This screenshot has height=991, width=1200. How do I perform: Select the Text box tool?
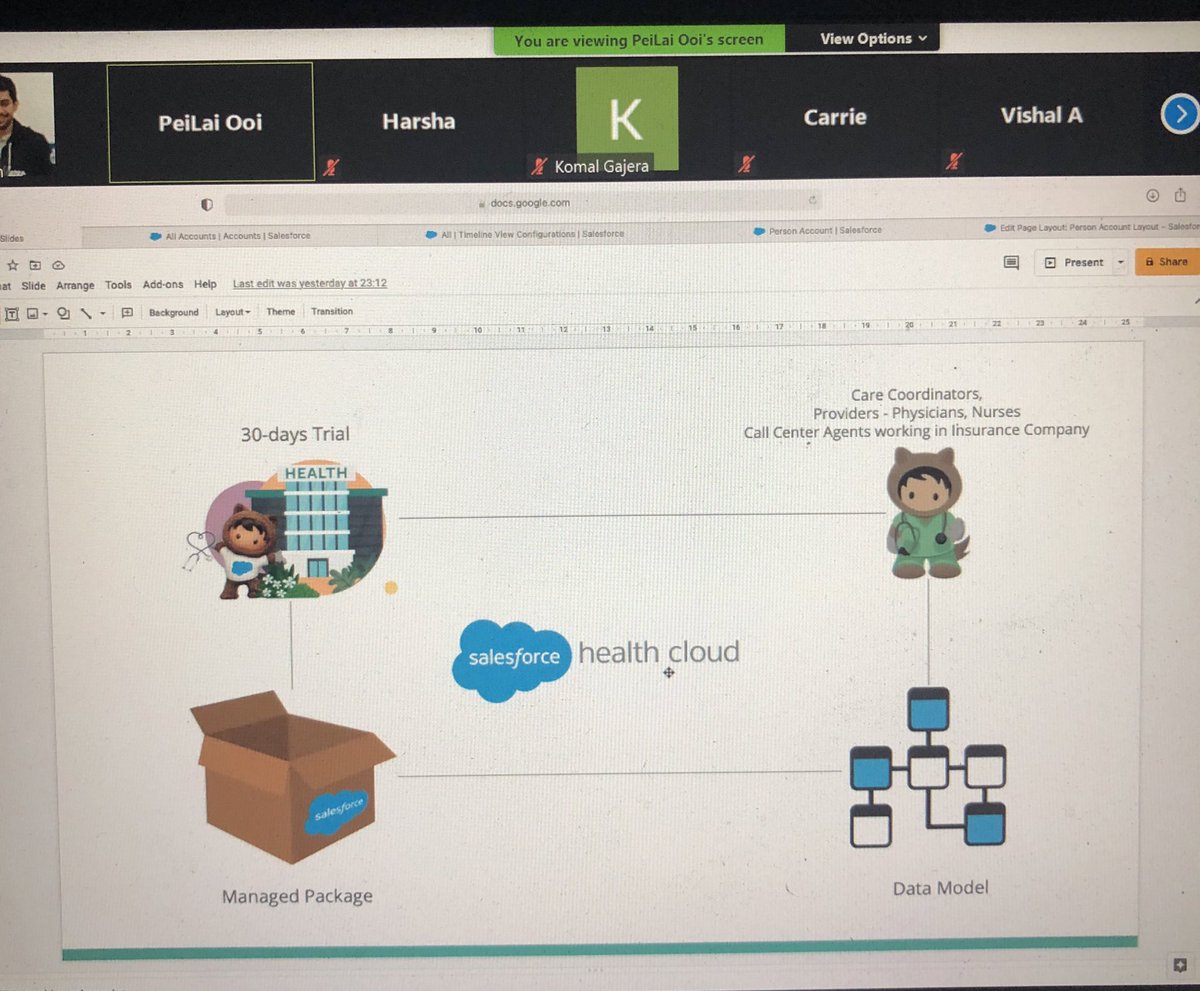pyautogui.click(x=13, y=313)
